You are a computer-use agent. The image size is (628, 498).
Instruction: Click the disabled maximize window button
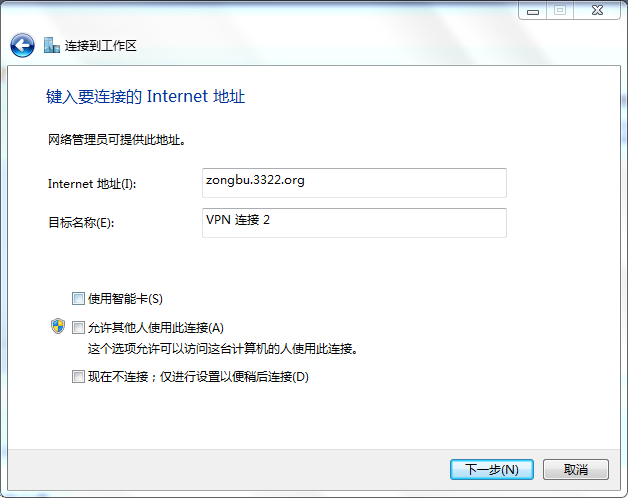(x=560, y=11)
